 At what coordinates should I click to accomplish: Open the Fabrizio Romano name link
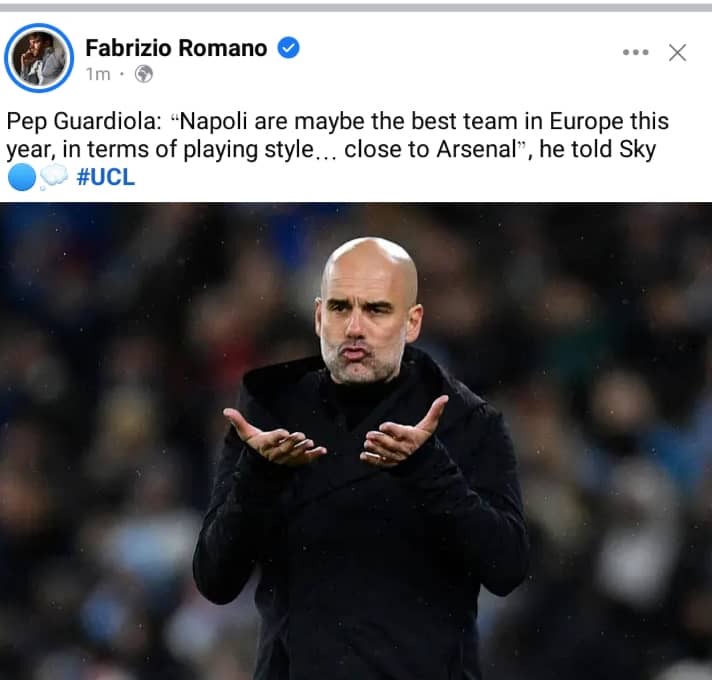[176, 48]
